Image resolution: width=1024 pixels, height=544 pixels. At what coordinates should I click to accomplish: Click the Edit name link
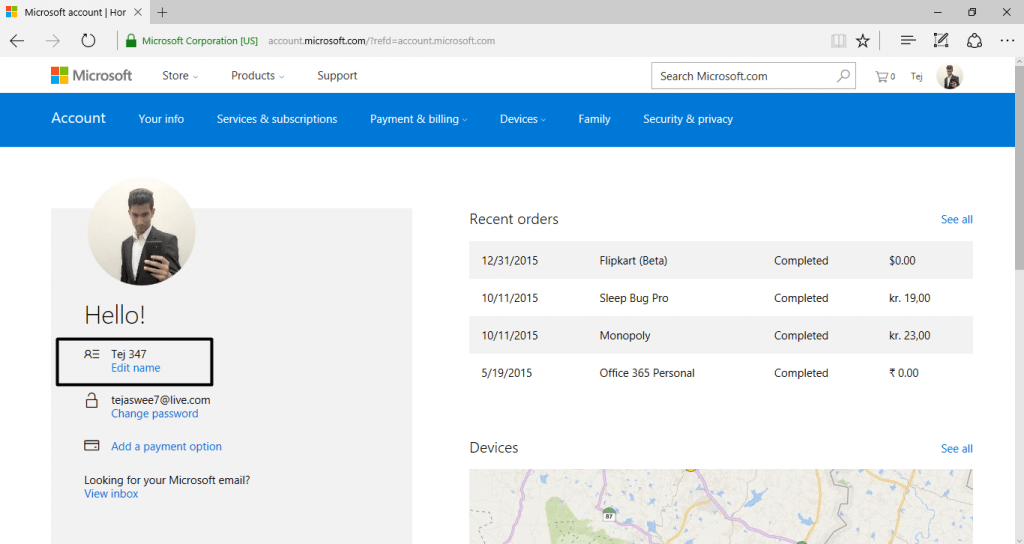click(x=135, y=368)
